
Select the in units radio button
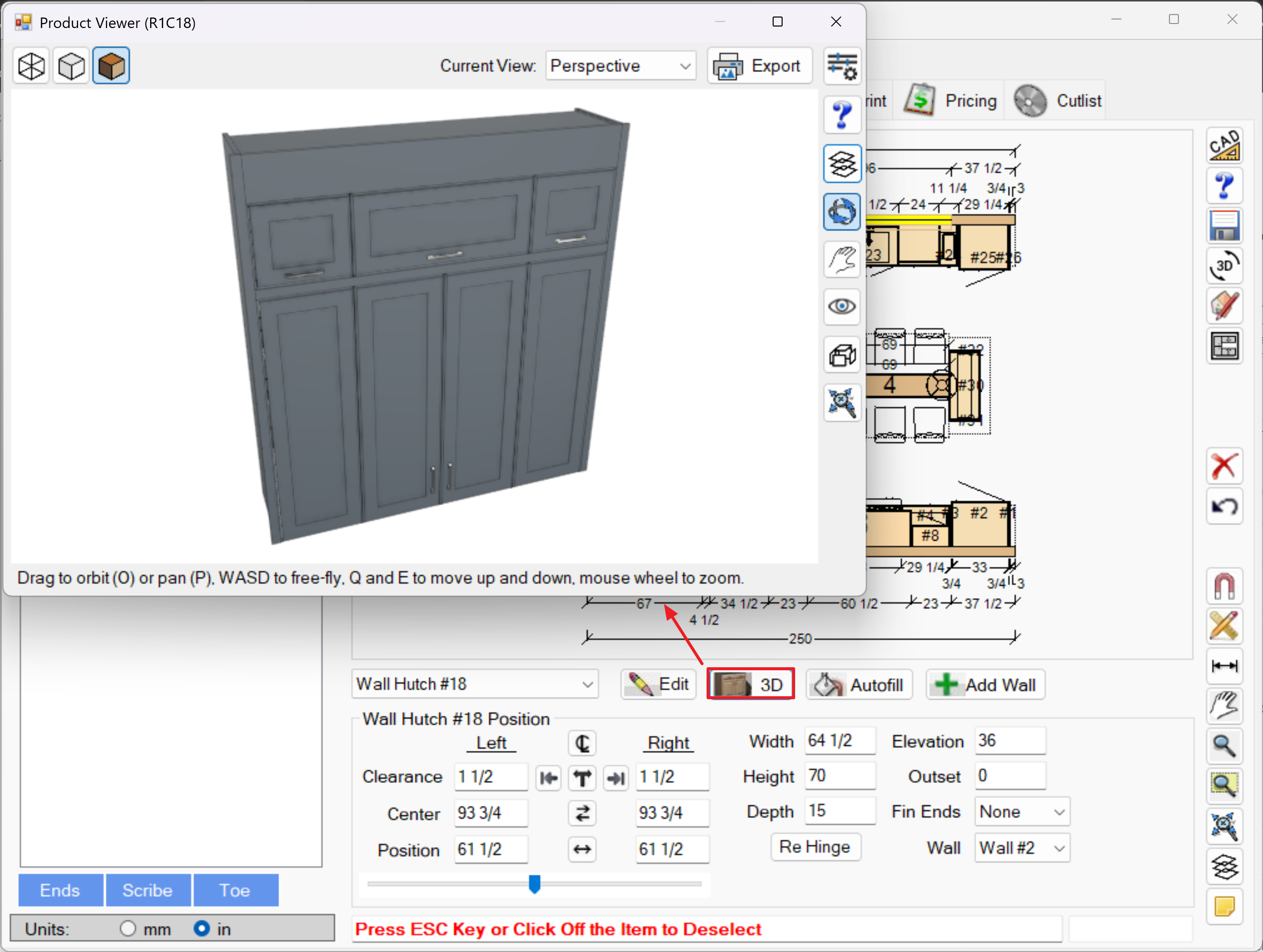click(201, 928)
